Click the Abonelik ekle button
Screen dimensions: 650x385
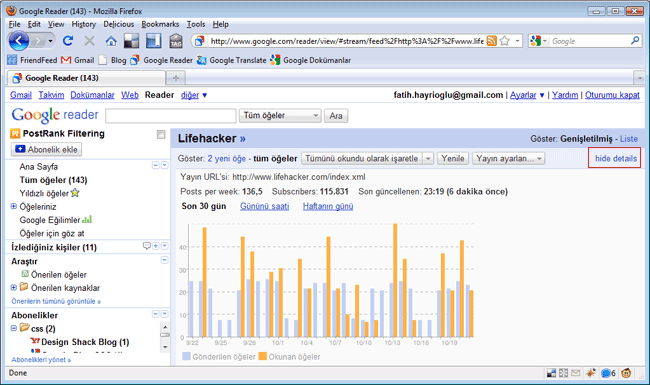coord(46,149)
